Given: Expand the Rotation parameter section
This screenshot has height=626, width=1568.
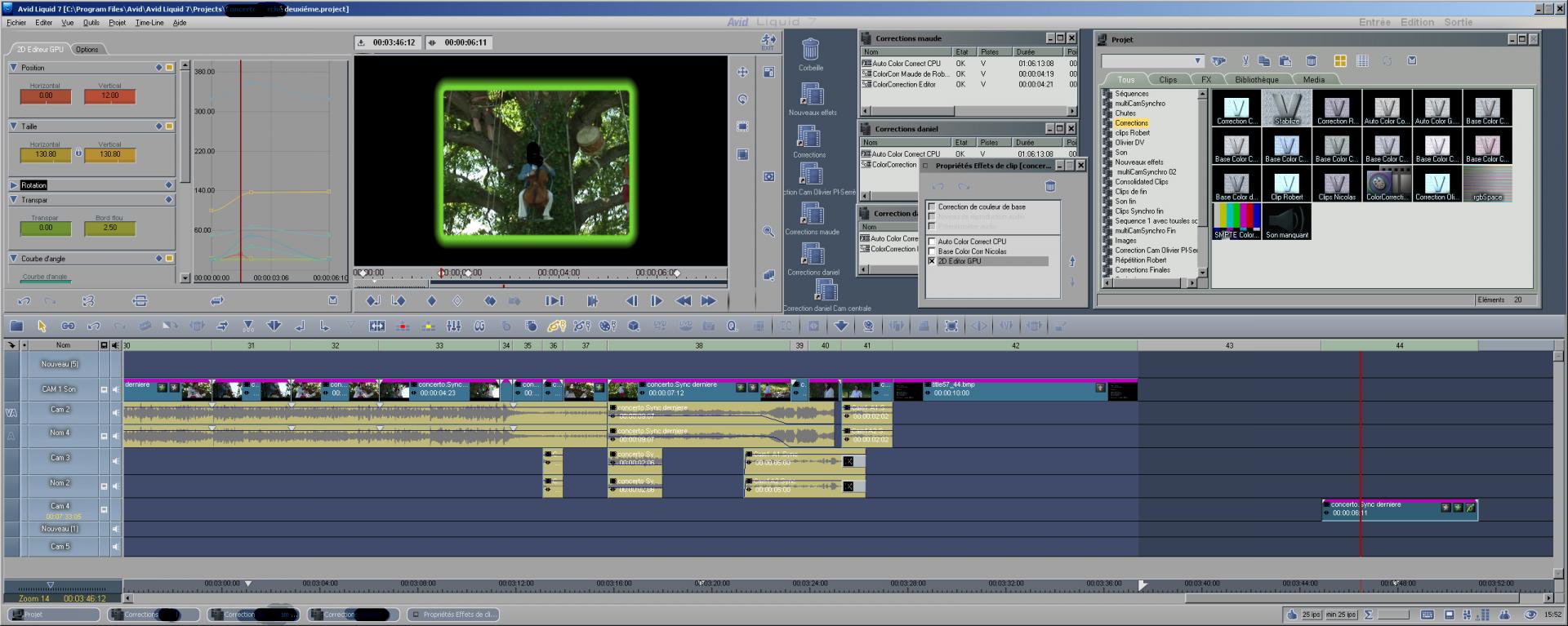Looking at the screenshot, I should click(x=14, y=185).
